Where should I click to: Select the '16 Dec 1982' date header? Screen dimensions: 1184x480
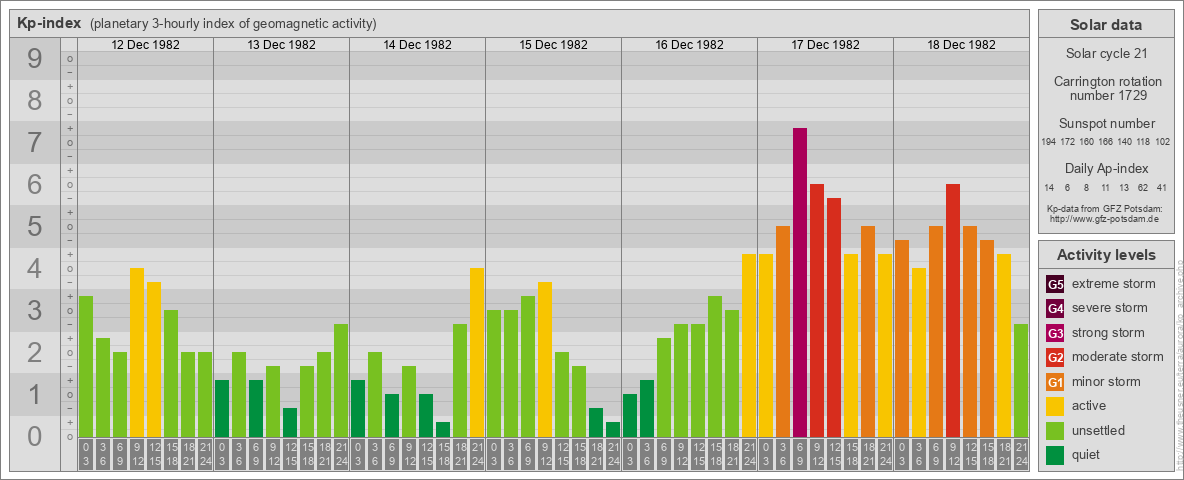[x=689, y=45]
